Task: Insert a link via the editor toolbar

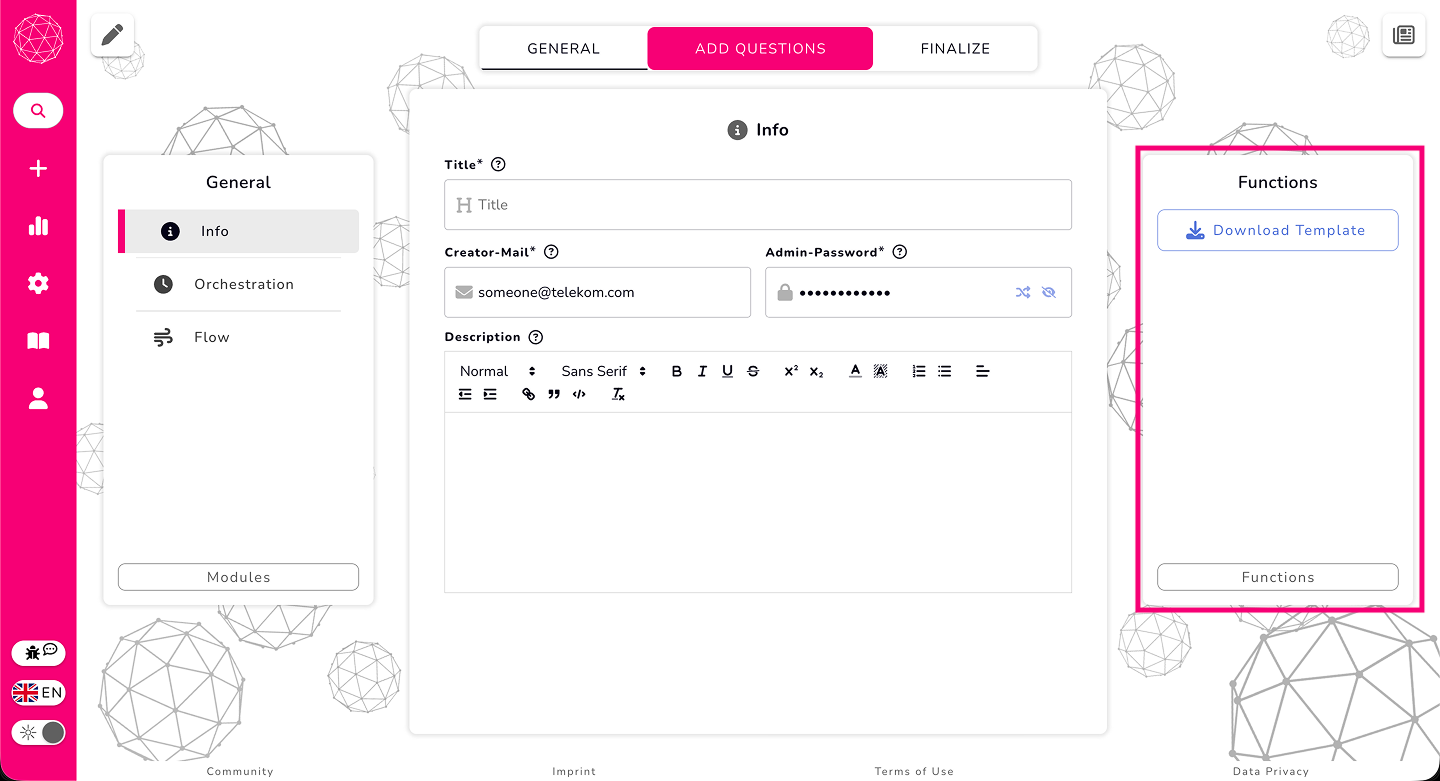Action: (x=528, y=394)
